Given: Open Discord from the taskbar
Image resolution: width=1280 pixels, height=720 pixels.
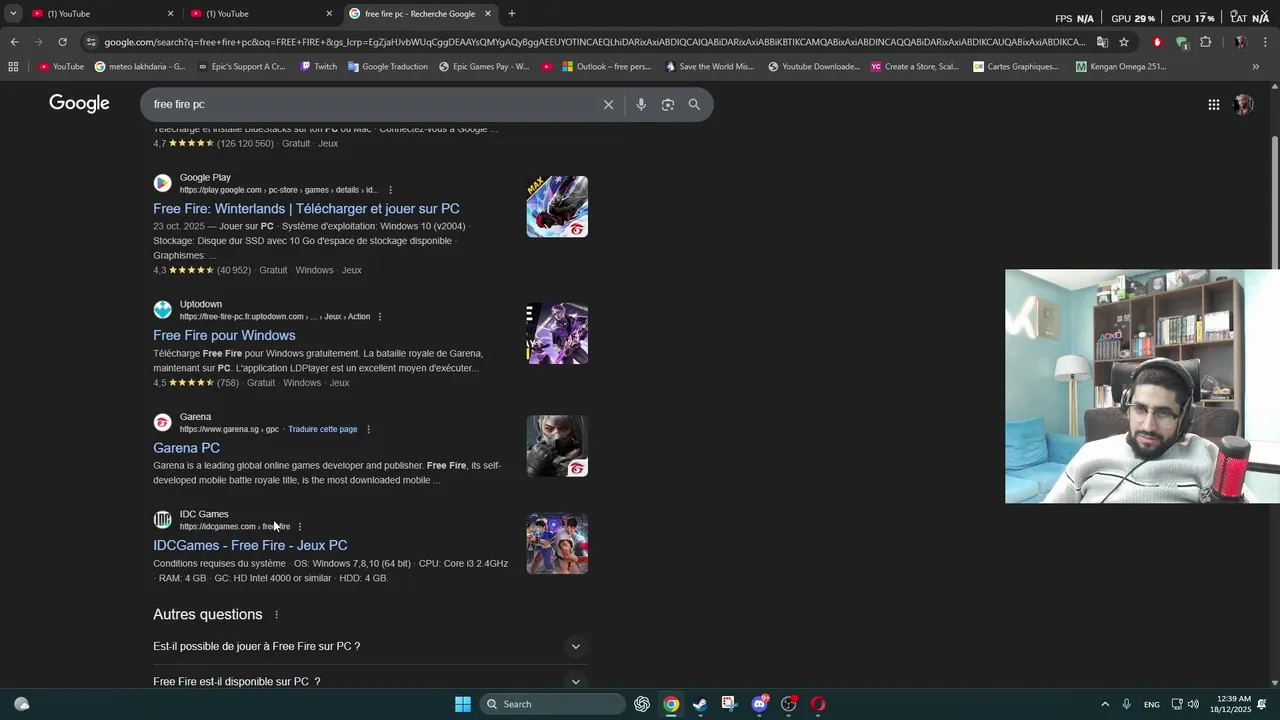Looking at the screenshot, I should point(759,704).
